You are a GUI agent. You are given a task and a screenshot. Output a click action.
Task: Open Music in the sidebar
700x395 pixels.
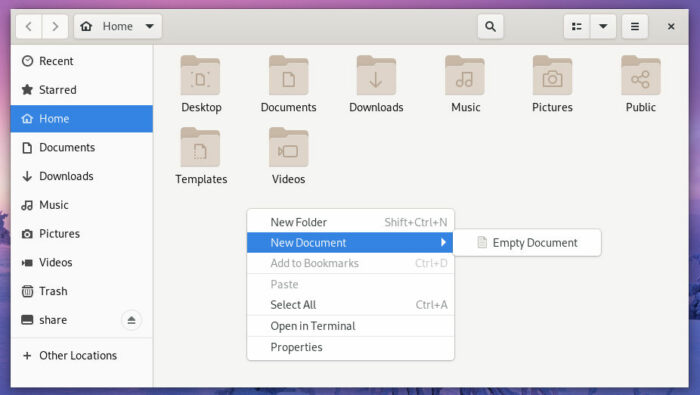pos(82,205)
